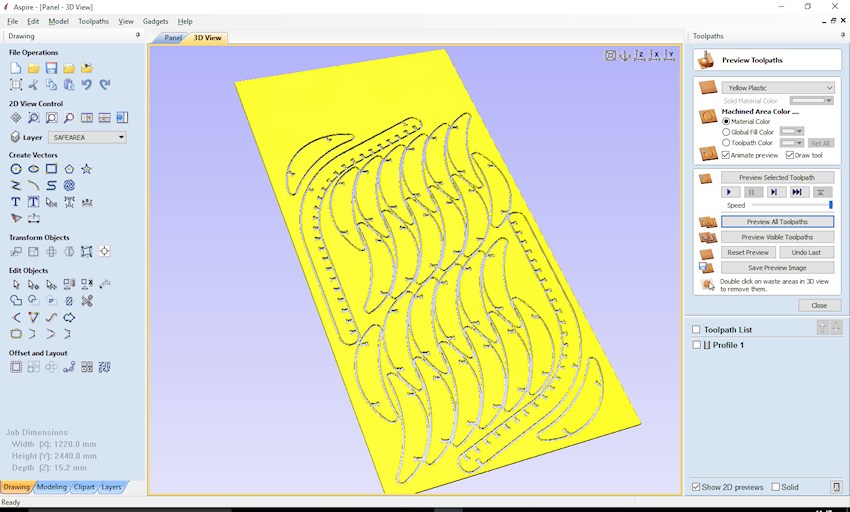Select Toolpath Color radio option
This screenshot has width=850, height=512.
pos(726,143)
